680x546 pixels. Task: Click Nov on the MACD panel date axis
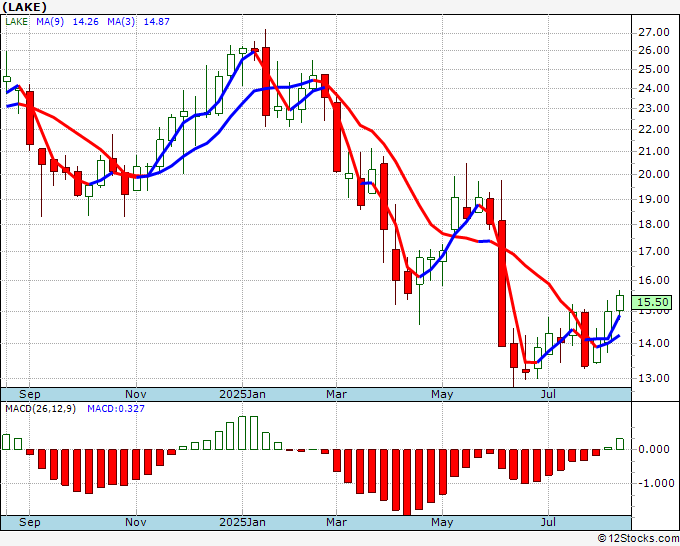(x=136, y=522)
